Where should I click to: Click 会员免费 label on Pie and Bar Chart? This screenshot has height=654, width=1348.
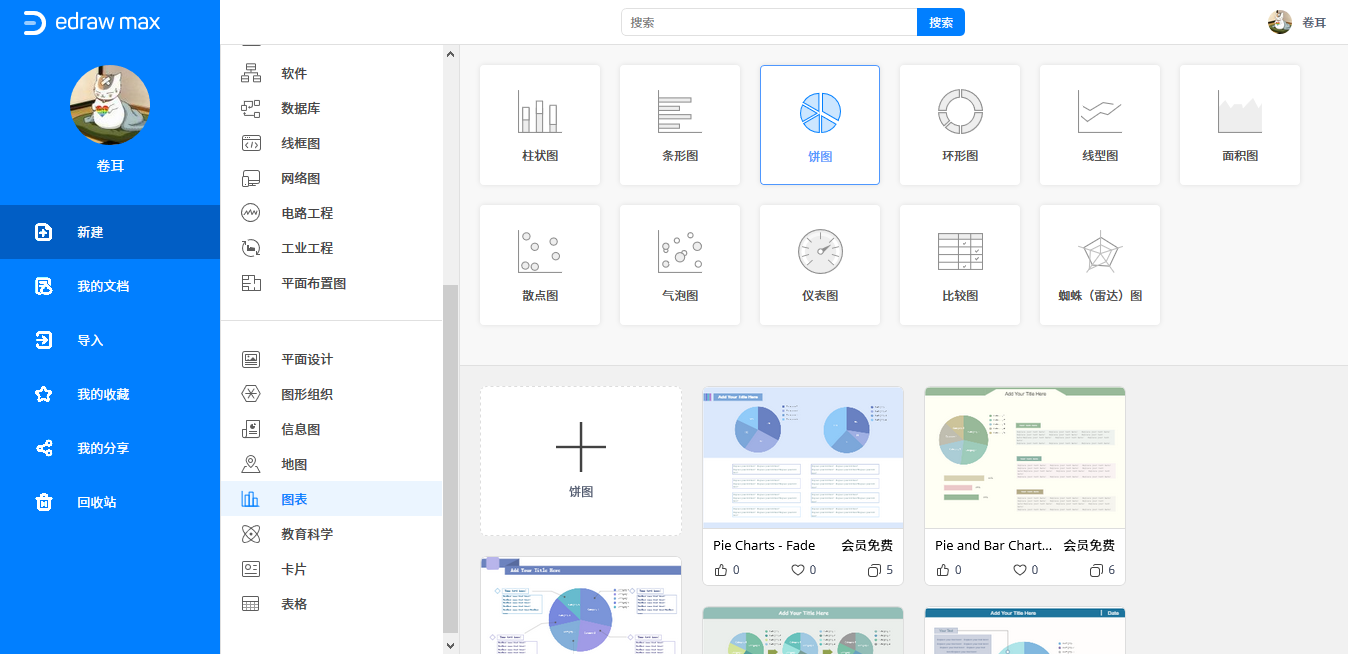(x=1089, y=545)
